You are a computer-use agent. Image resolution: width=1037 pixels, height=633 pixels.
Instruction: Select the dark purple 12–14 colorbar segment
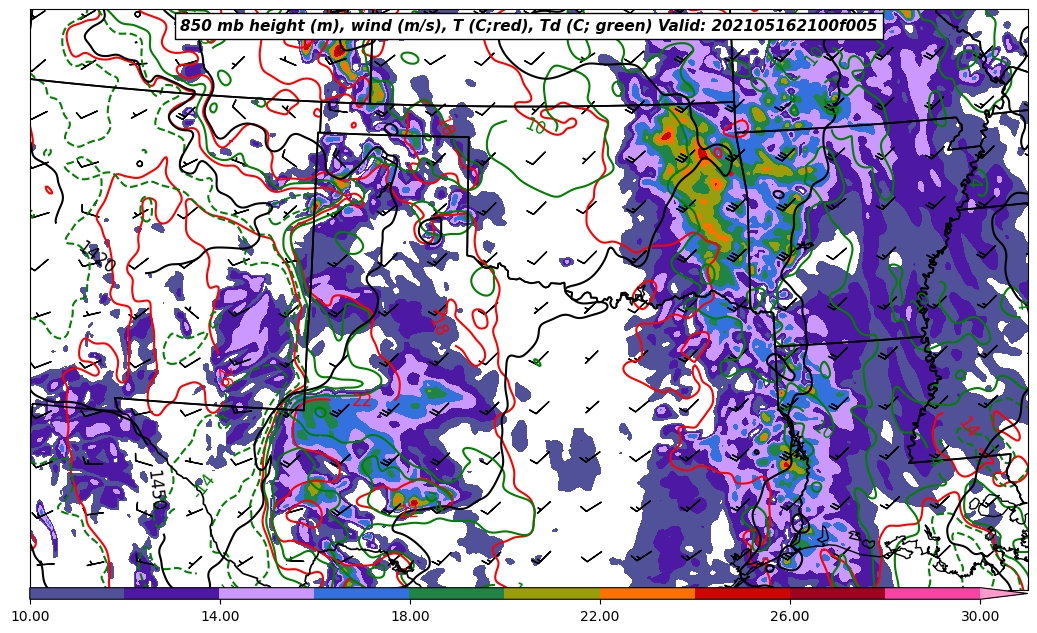[172, 593]
